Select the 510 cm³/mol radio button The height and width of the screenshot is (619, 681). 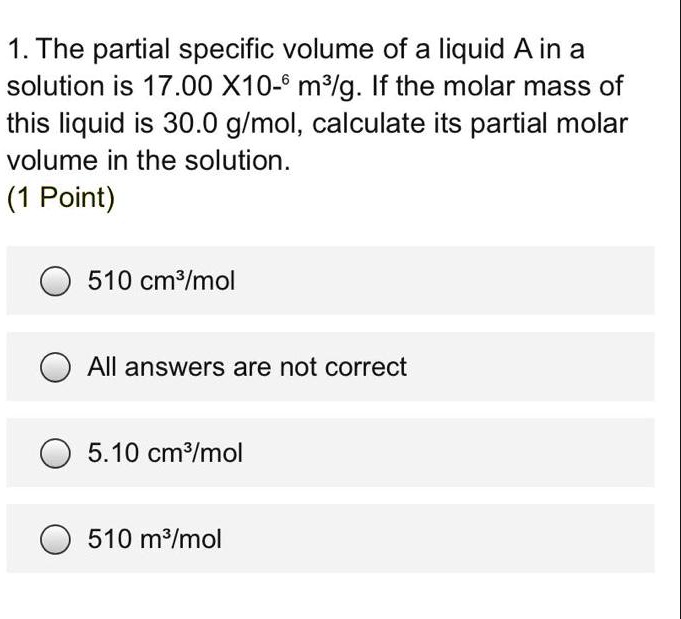(x=56, y=281)
